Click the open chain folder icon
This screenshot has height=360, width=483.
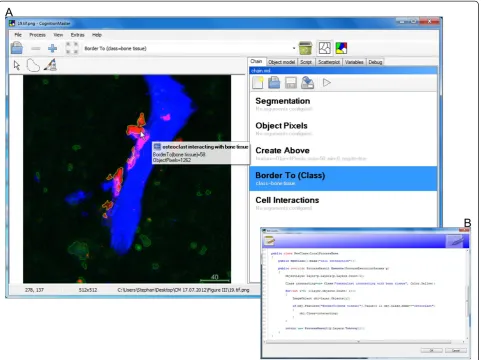274,83
